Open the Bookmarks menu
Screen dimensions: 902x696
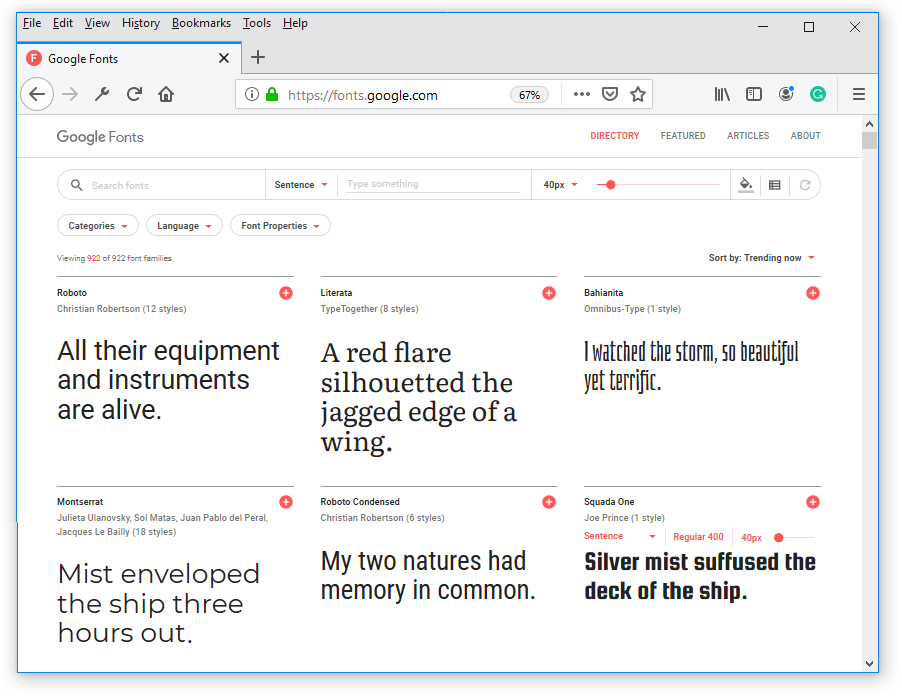click(x=201, y=23)
